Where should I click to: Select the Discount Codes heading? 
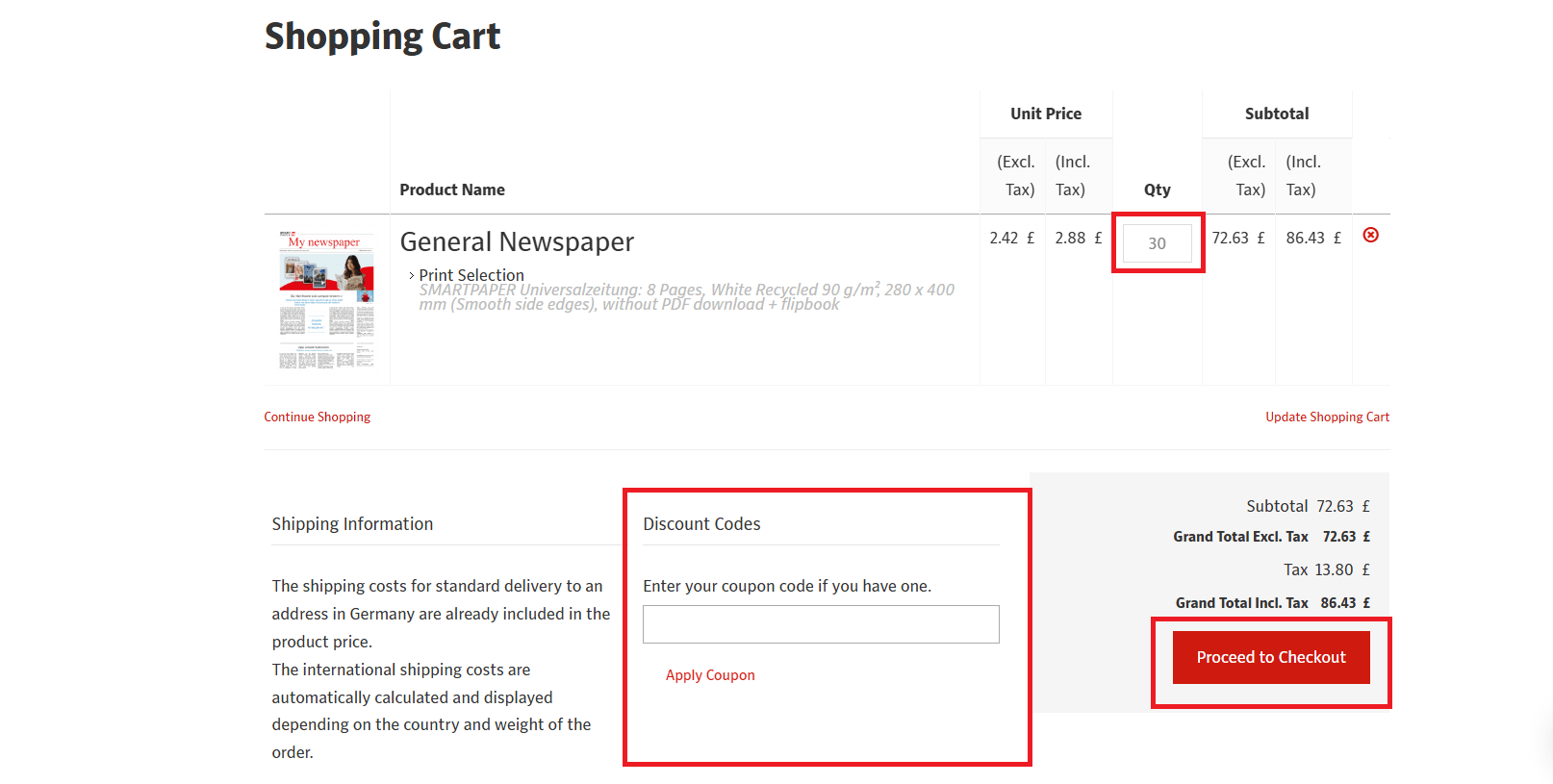pyautogui.click(x=701, y=524)
